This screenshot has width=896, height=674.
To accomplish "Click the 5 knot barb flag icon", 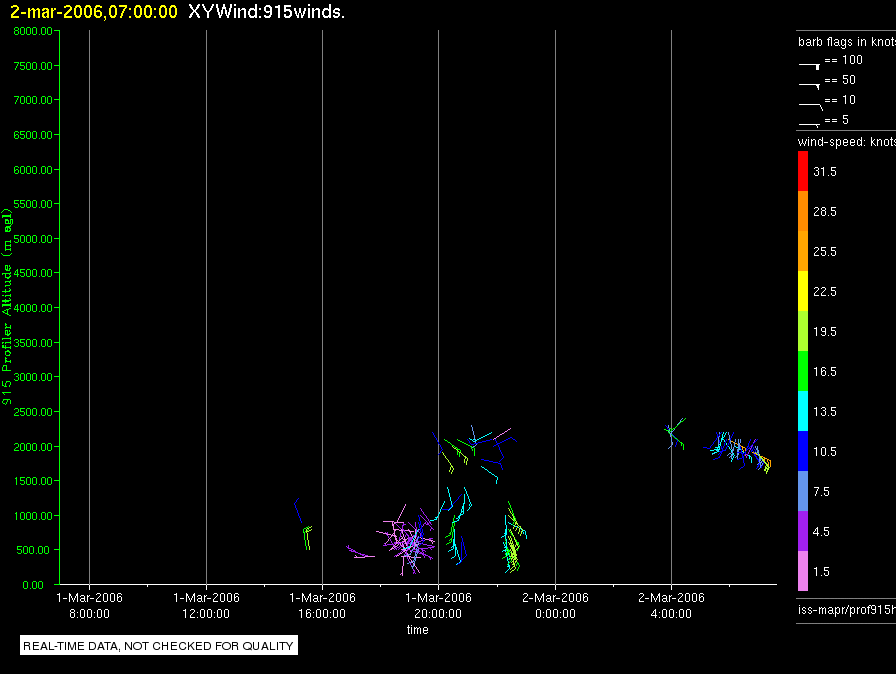I will pyautogui.click(x=809, y=124).
